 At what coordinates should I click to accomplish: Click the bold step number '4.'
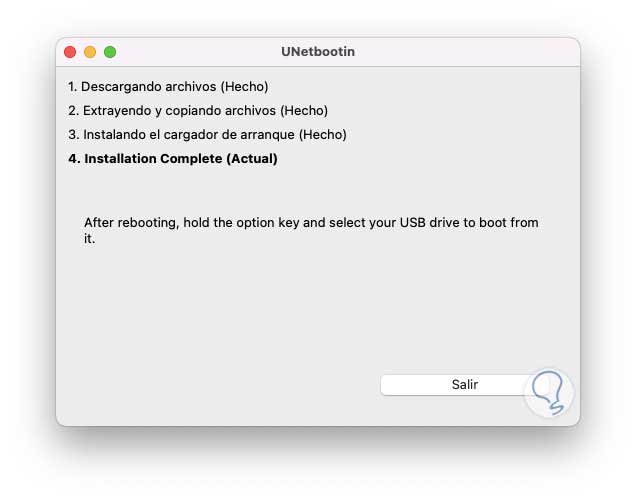pos(74,158)
